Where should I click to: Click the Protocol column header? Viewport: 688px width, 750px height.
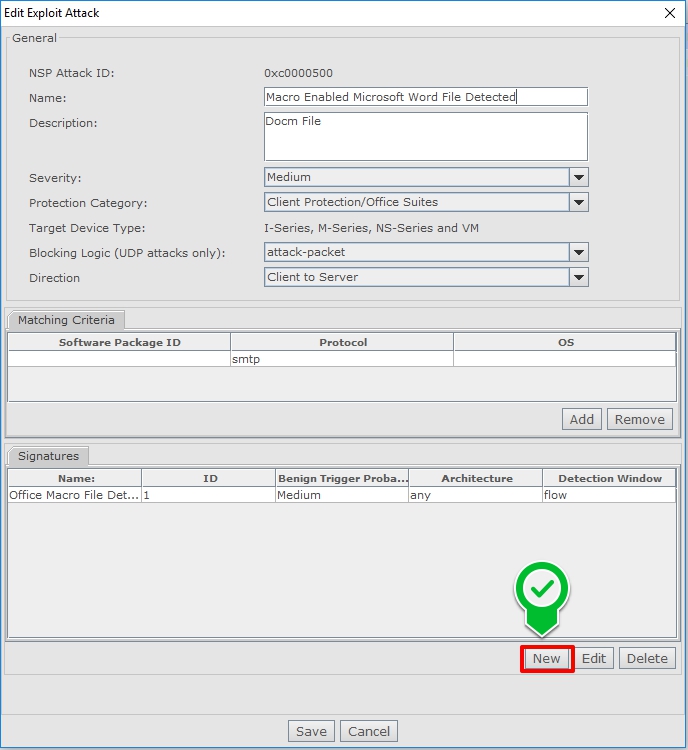(x=343, y=342)
